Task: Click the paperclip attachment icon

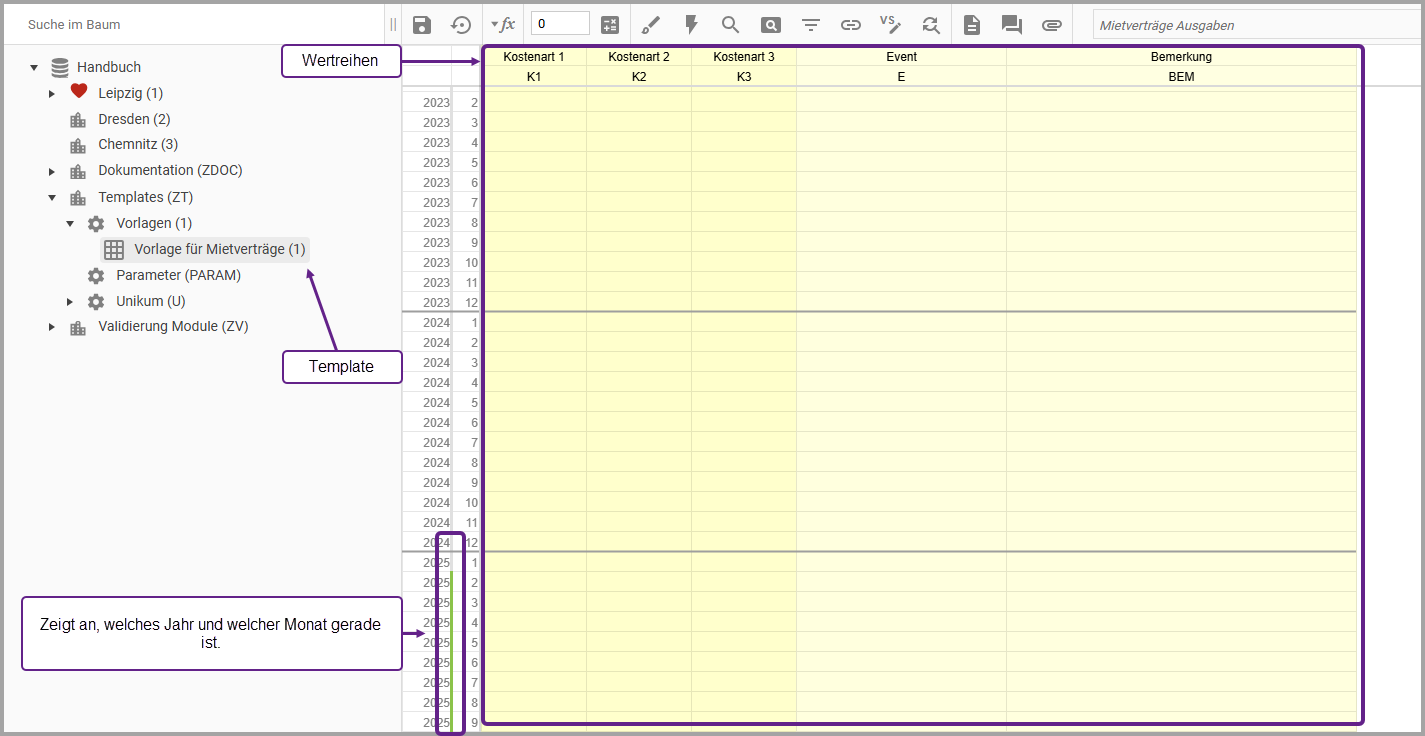Action: [1052, 25]
